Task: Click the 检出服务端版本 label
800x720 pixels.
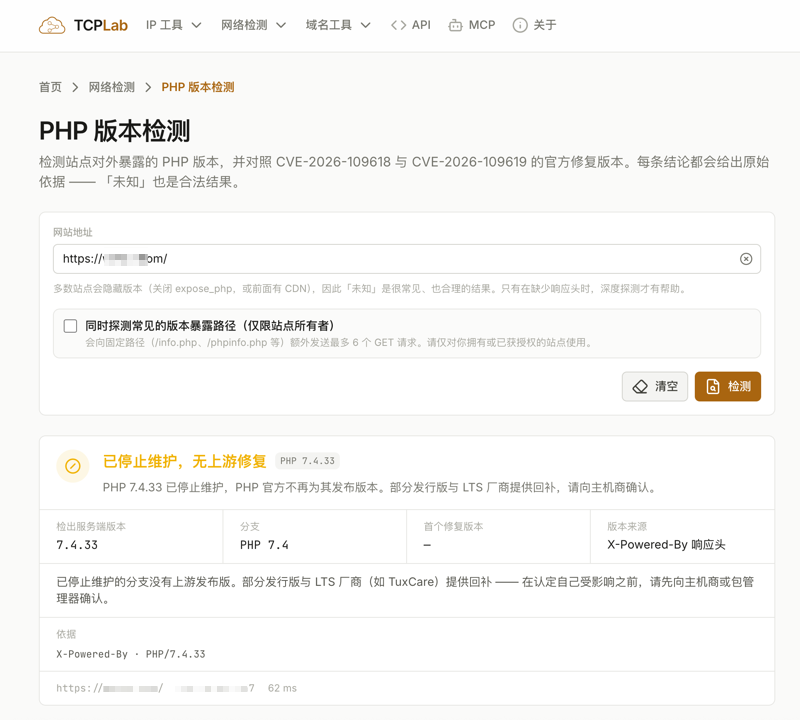Action: pyautogui.click(x=91, y=527)
